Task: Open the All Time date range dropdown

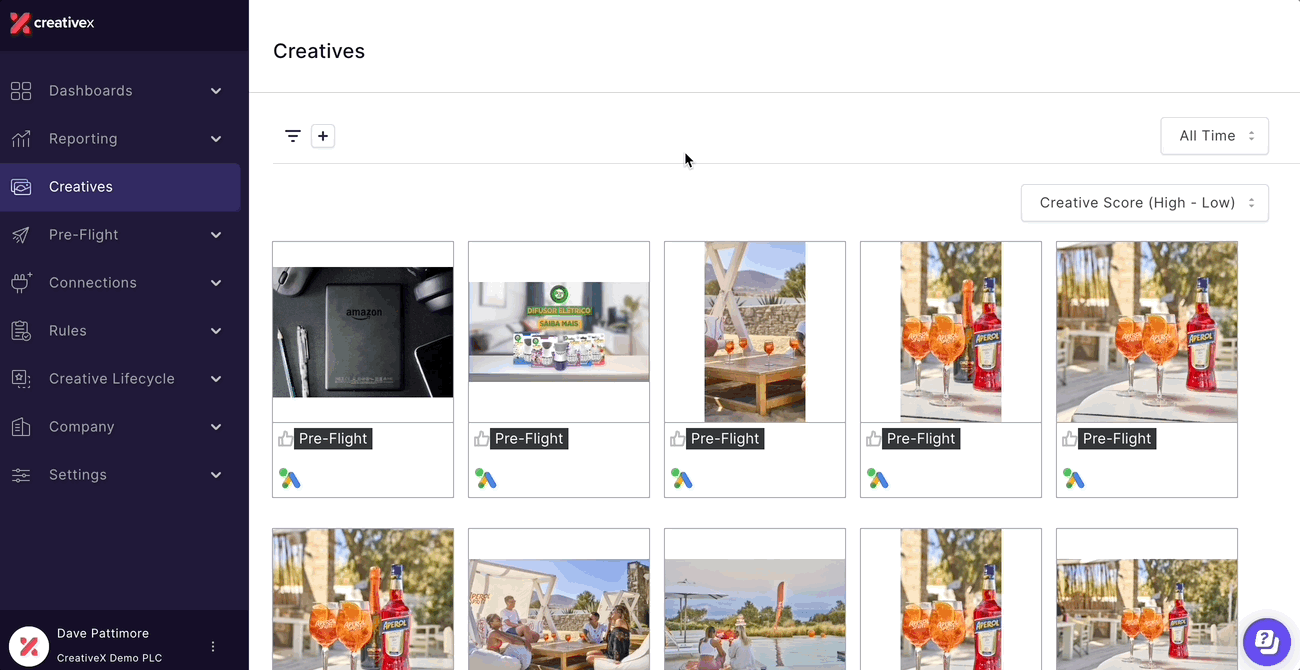Action: [x=1214, y=136]
